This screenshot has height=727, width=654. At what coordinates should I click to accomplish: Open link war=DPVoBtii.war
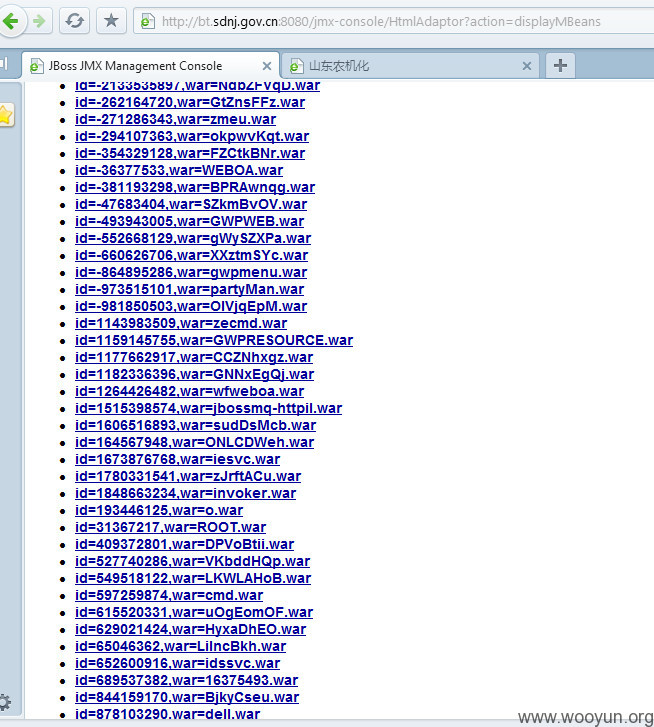pyautogui.click(x=184, y=544)
